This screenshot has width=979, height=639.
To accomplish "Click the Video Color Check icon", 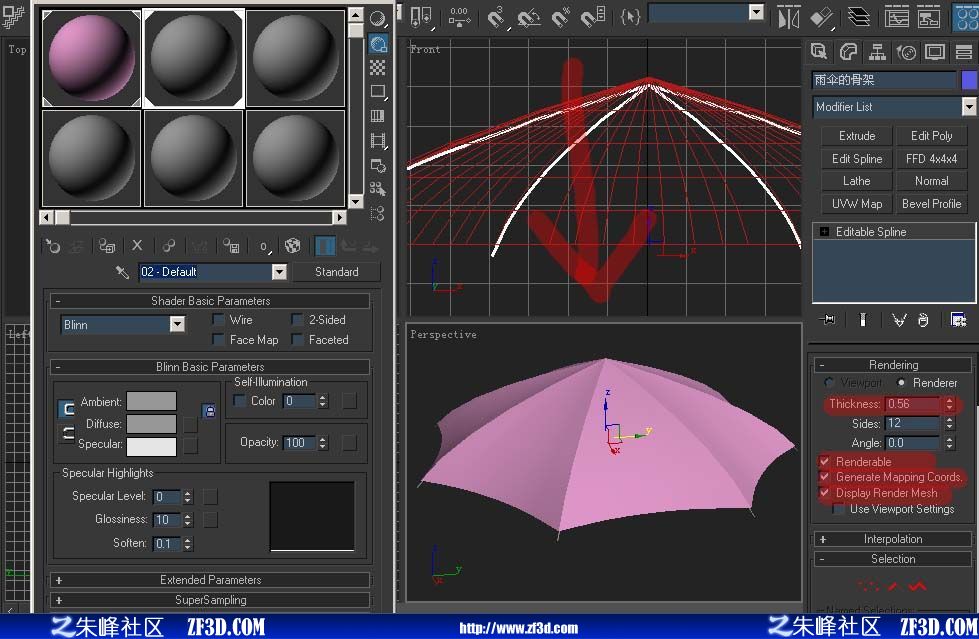I will point(378,116).
